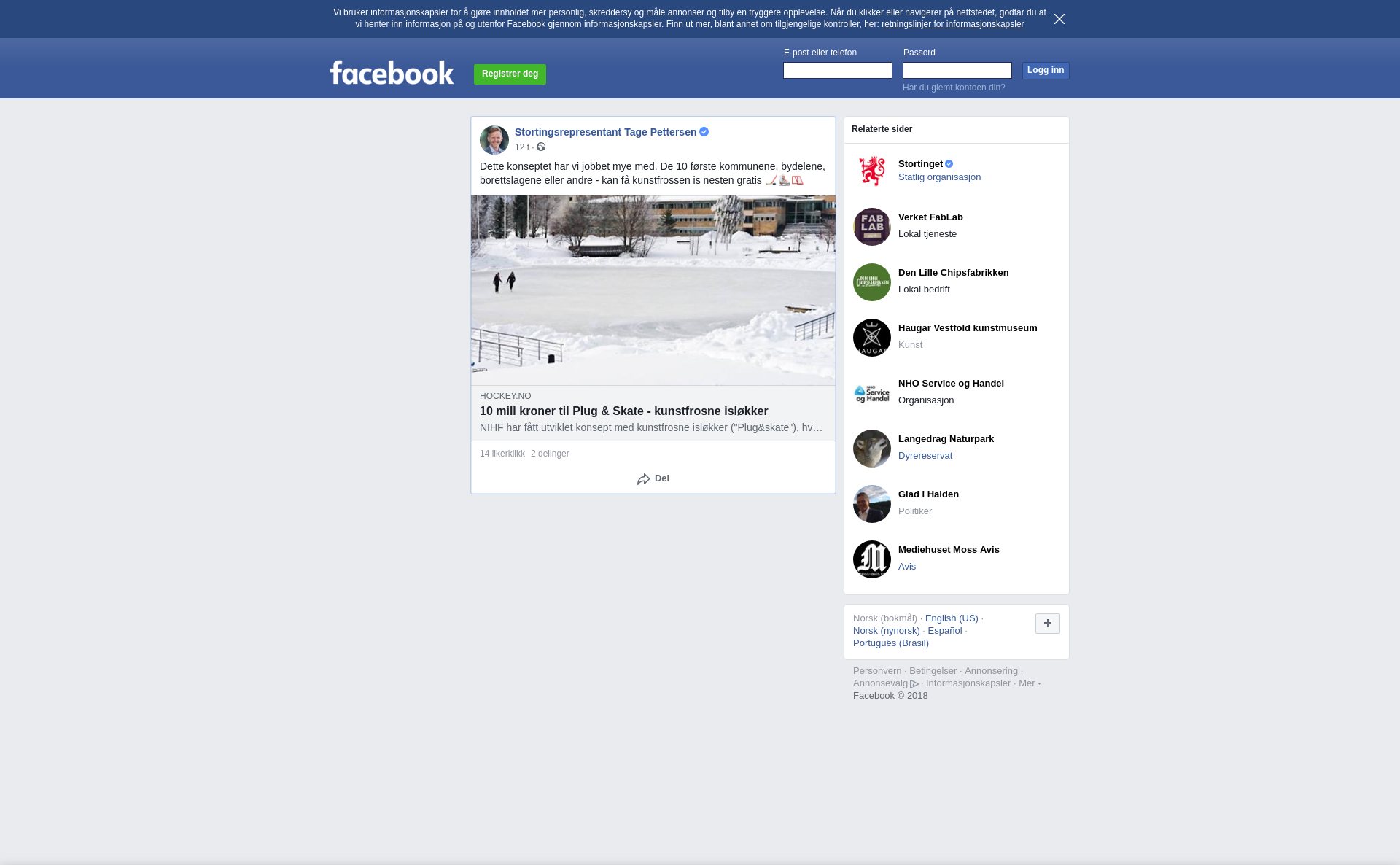This screenshot has width=1400, height=865.
Task: Open the Informasjonskapsler footer link
Action: [968, 683]
